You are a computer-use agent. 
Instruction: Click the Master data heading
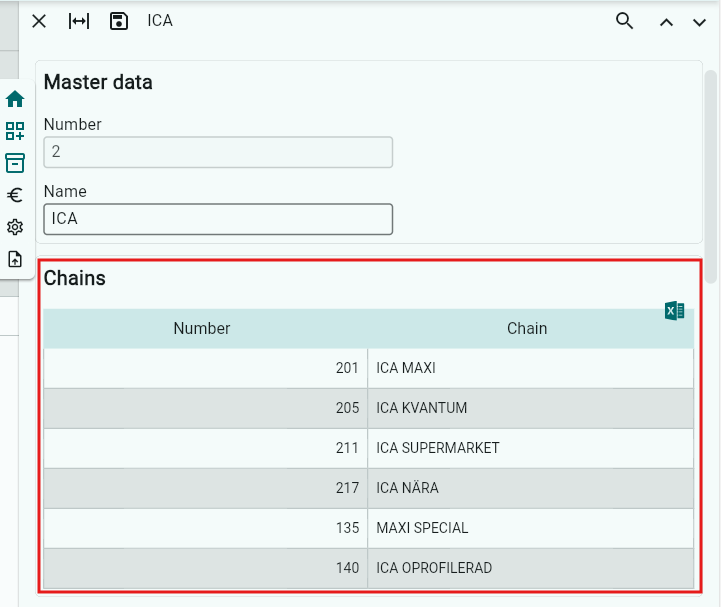point(98,82)
